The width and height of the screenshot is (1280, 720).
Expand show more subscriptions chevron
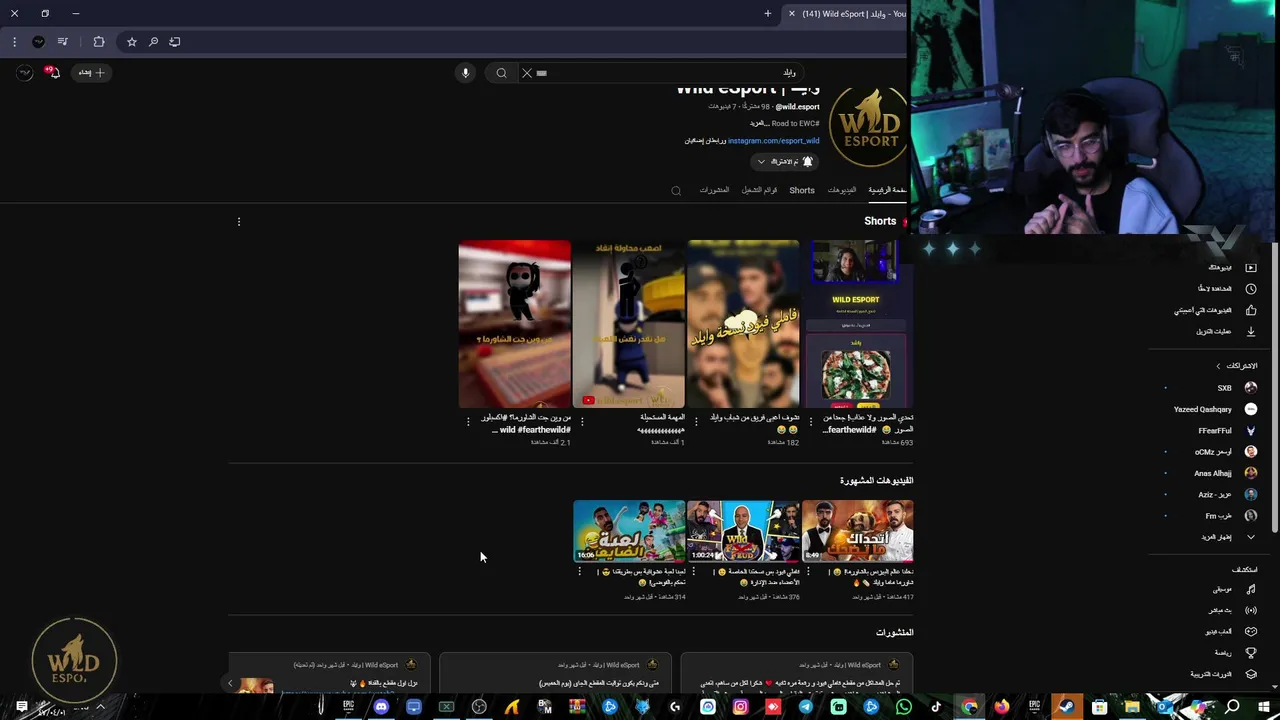tap(1250, 537)
